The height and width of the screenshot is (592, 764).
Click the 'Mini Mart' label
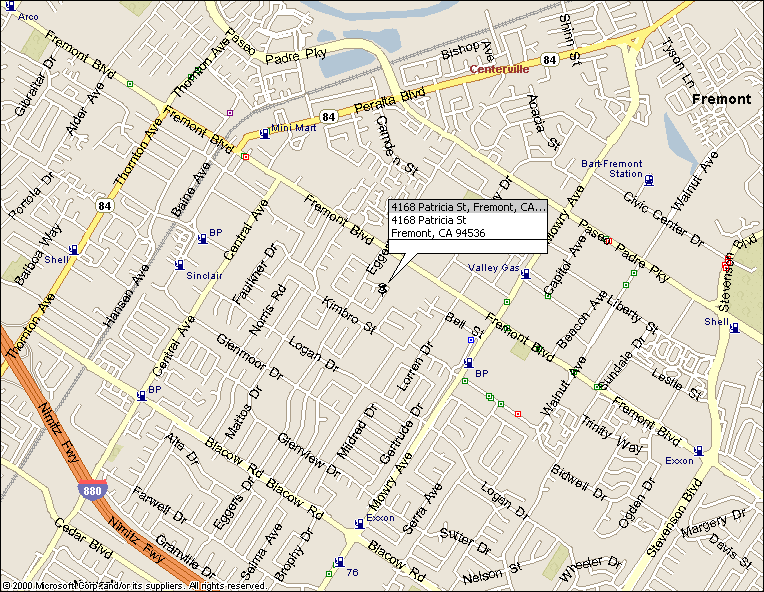tap(293, 128)
